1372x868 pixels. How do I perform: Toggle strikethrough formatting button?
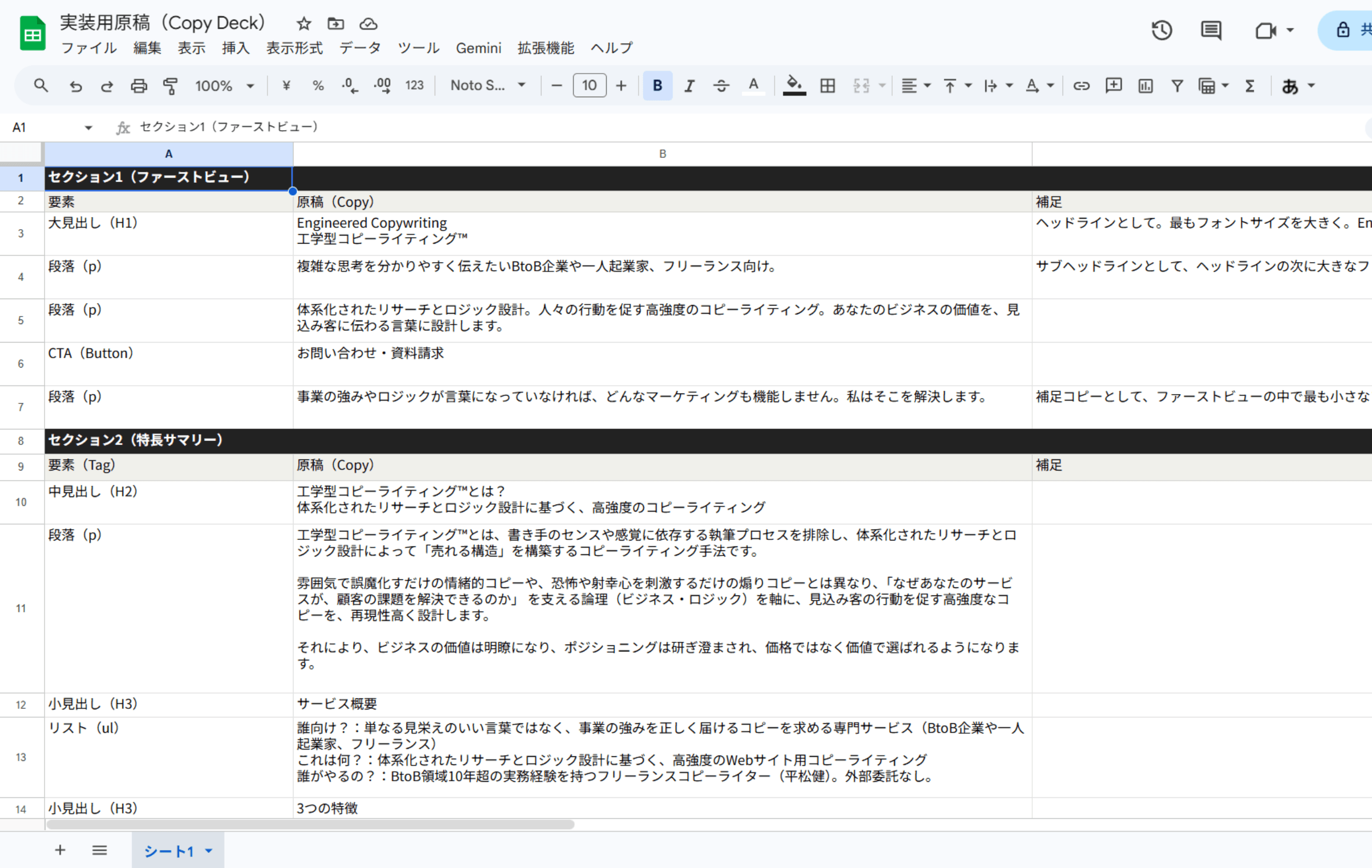(721, 86)
